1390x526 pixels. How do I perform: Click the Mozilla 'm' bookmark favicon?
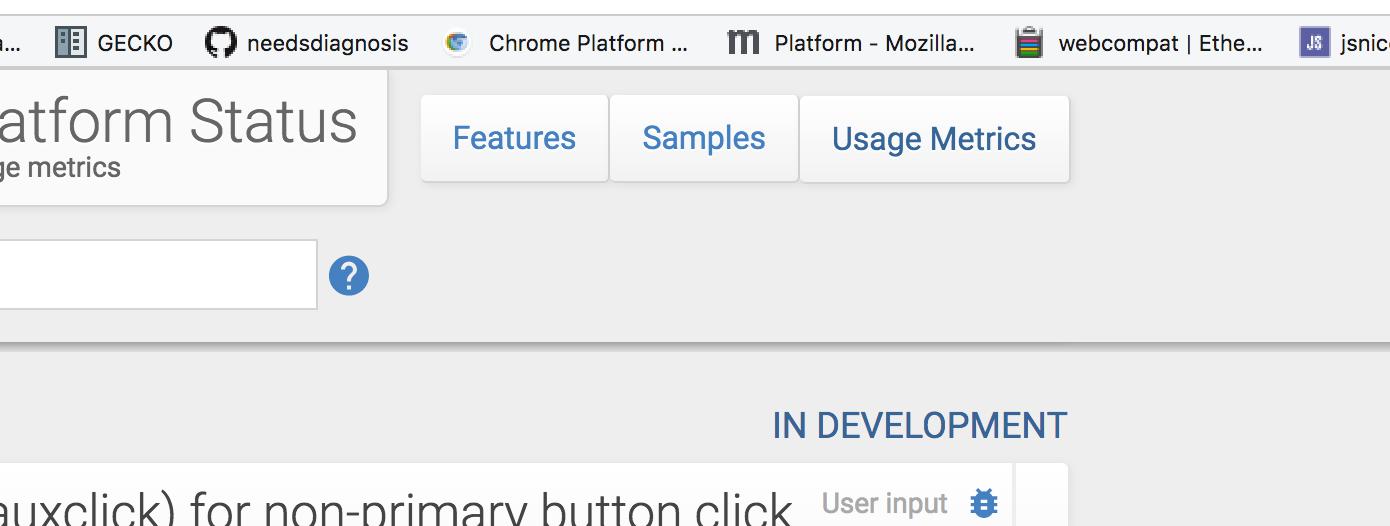pos(743,43)
